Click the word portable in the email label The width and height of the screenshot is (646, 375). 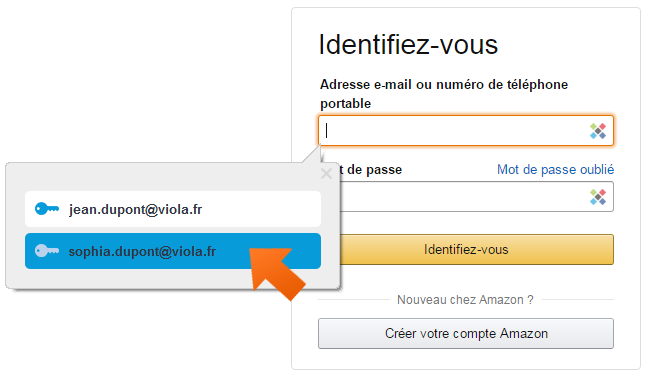click(x=346, y=103)
